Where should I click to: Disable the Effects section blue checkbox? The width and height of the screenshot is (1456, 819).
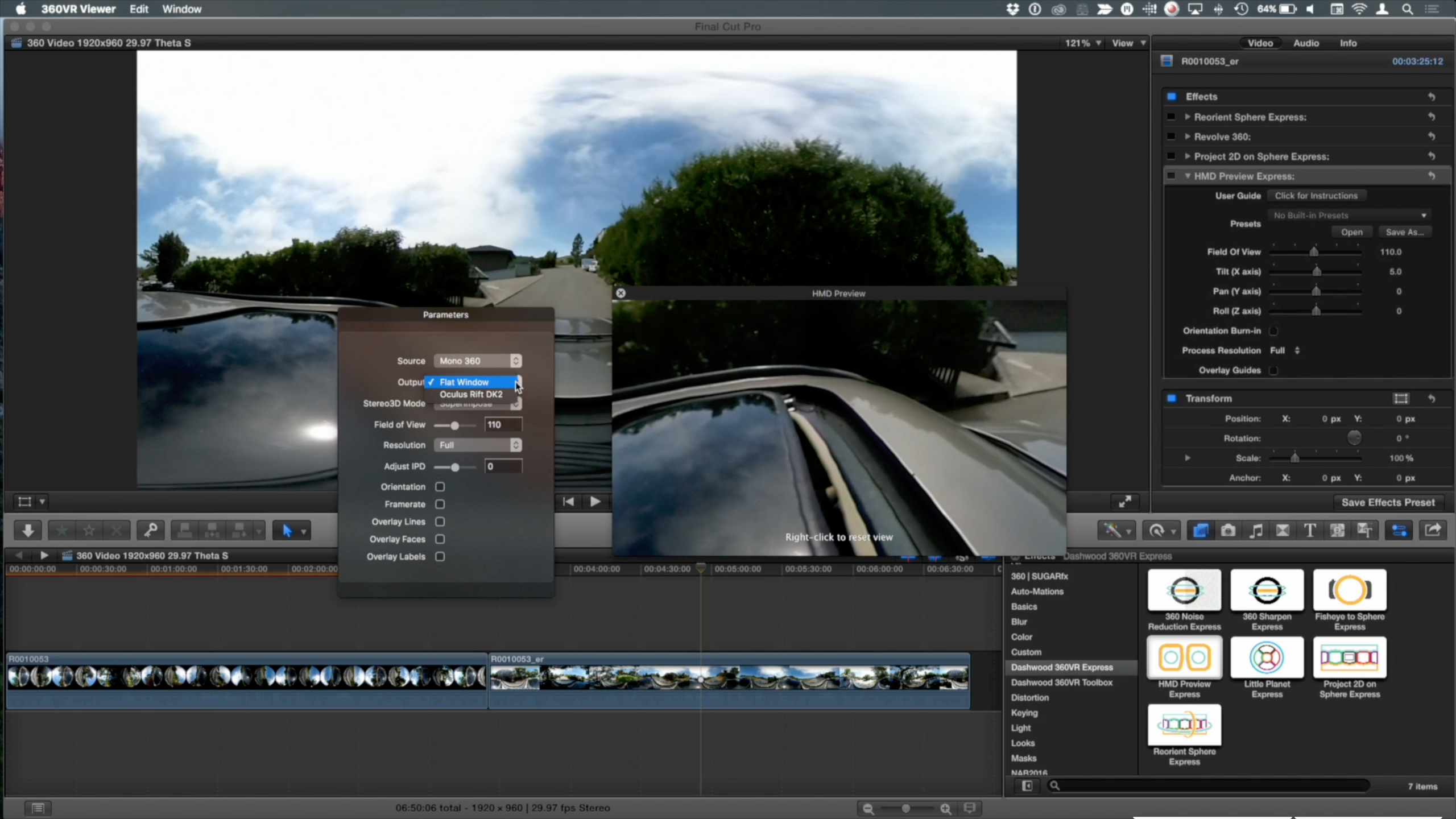point(1172,97)
